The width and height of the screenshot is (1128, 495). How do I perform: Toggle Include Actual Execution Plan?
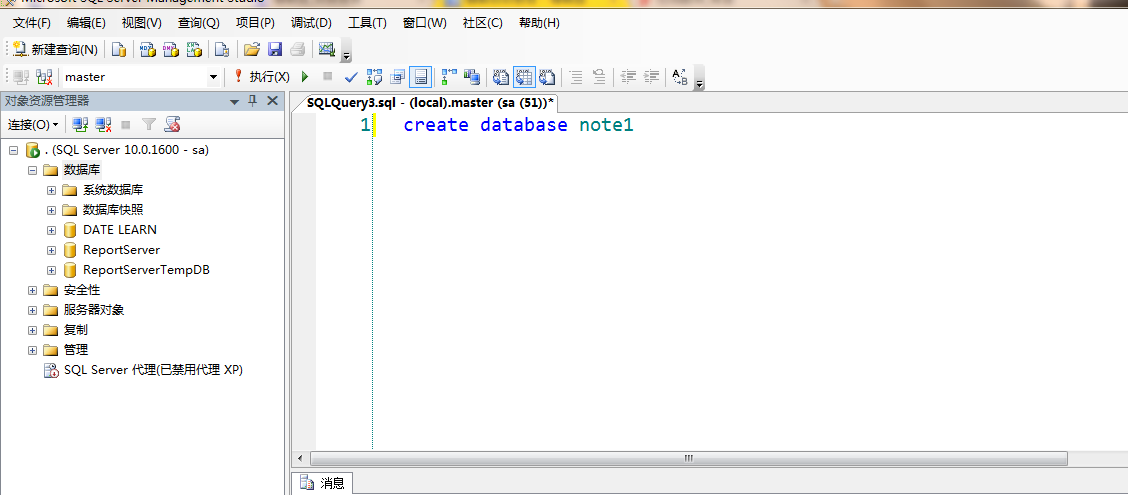click(450, 76)
